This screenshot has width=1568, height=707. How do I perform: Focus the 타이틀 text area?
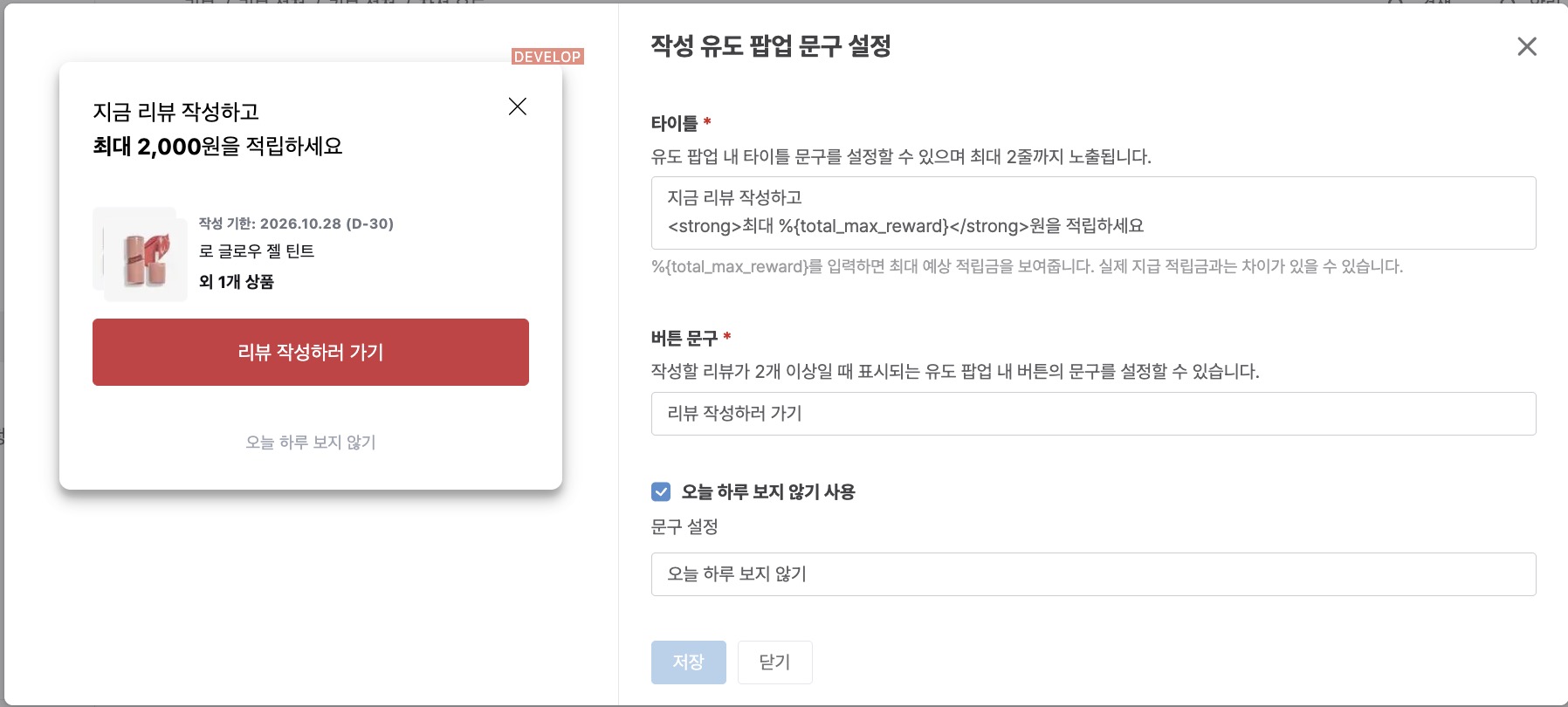point(1093,213)
